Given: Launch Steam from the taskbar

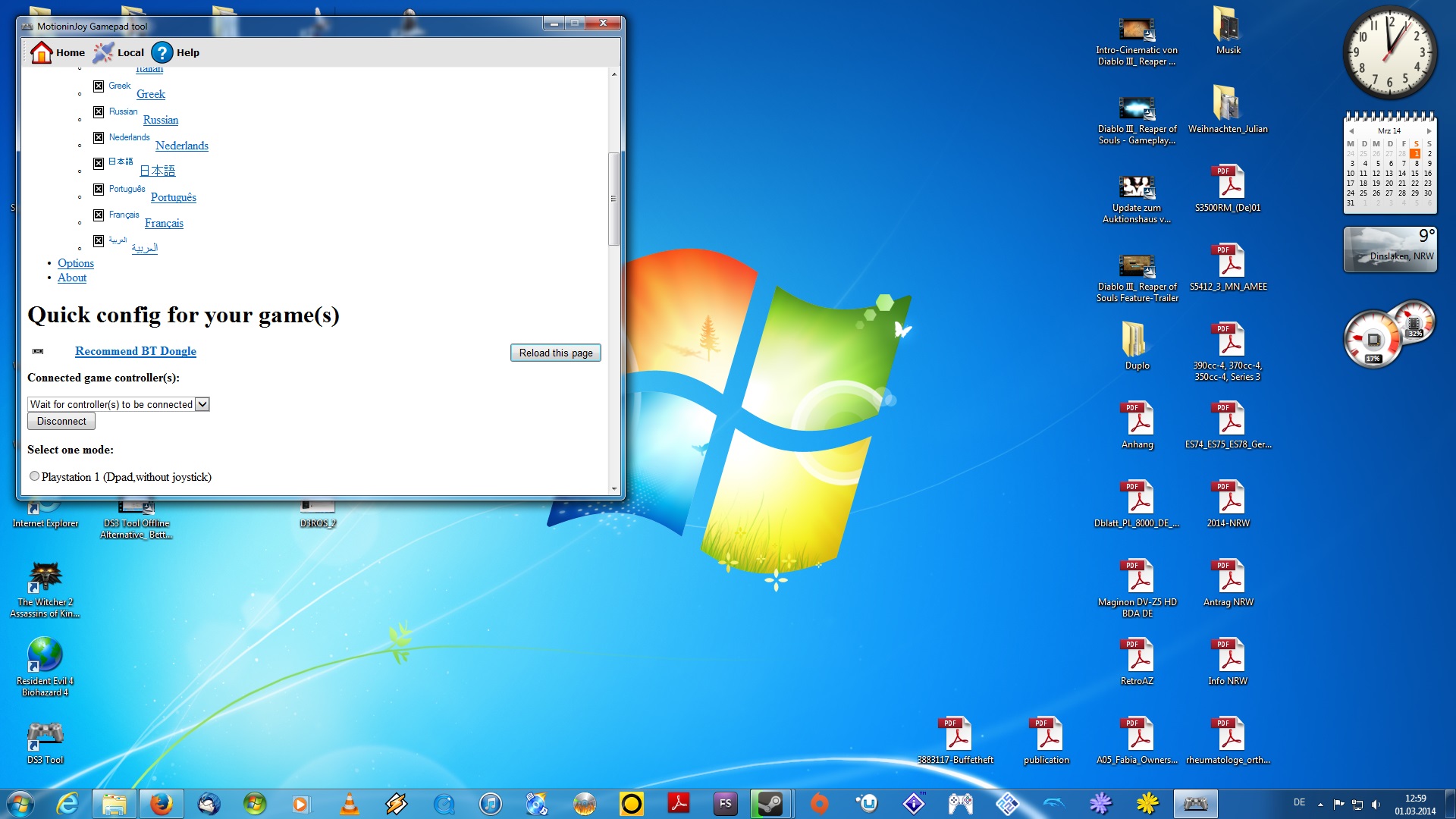Looking at the screenshot, I should (x=770, y=804).
